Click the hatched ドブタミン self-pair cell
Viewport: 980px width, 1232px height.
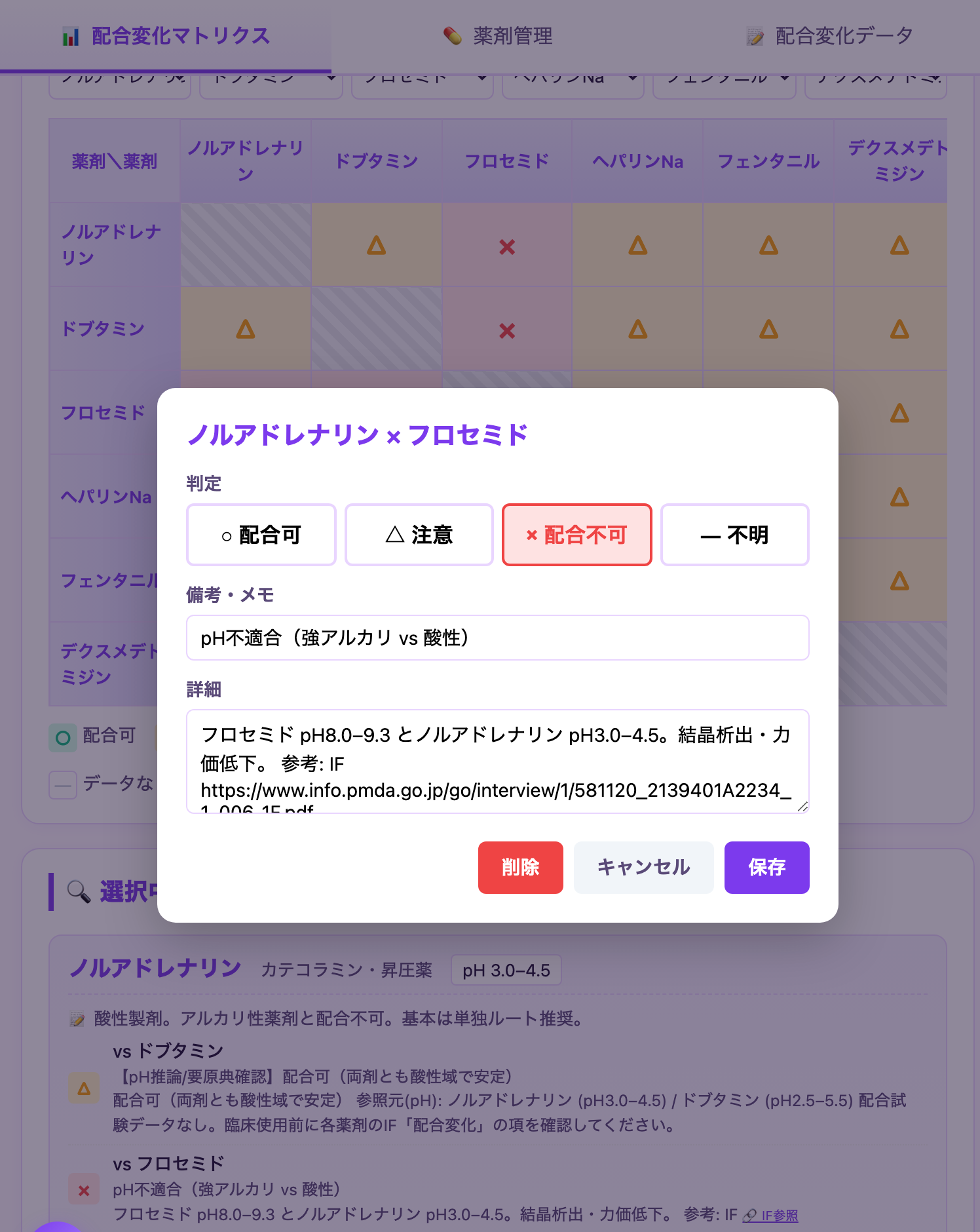click(x=376, y=328)
